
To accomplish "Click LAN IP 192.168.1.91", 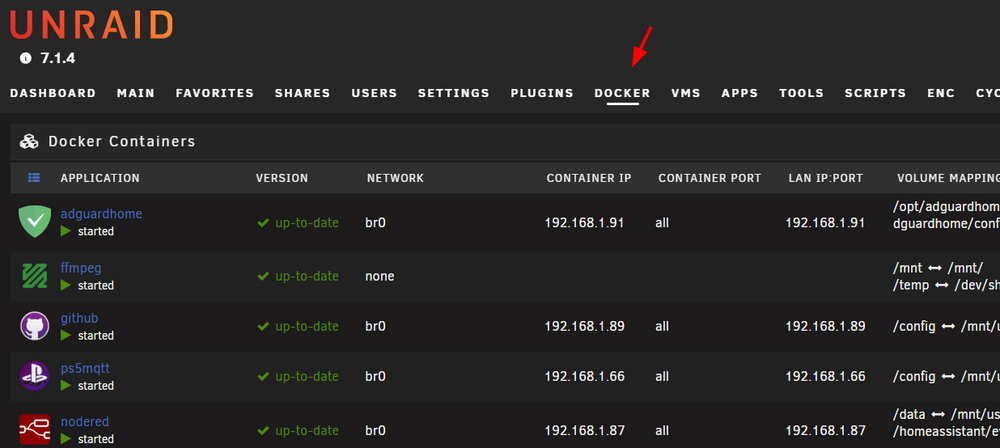I will click(x=825, y=223).
